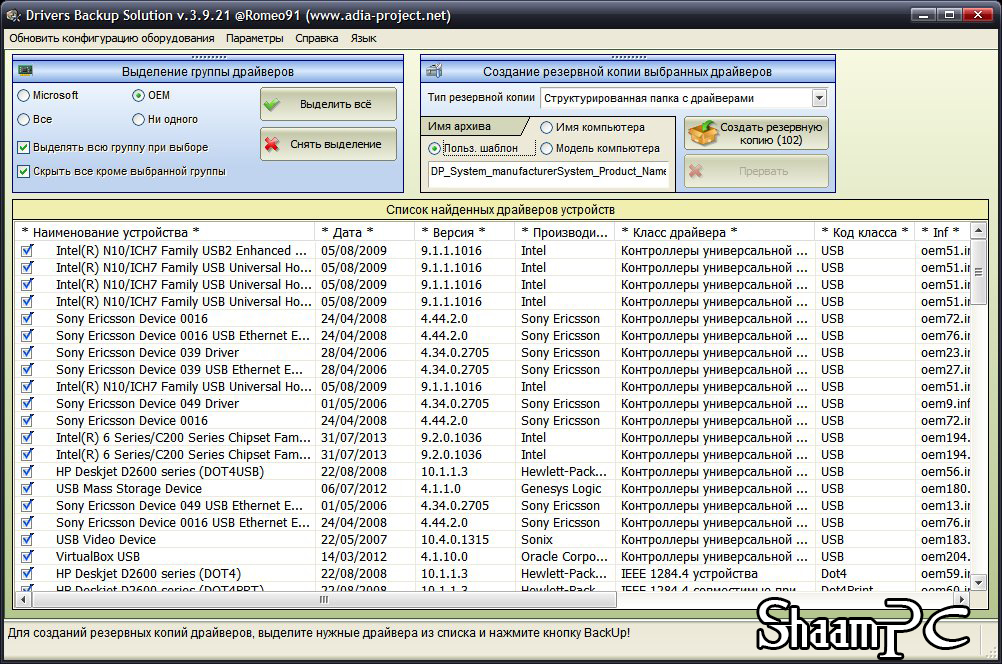
Task: Choose the Имя компьютера radio option
Action: 546,127
